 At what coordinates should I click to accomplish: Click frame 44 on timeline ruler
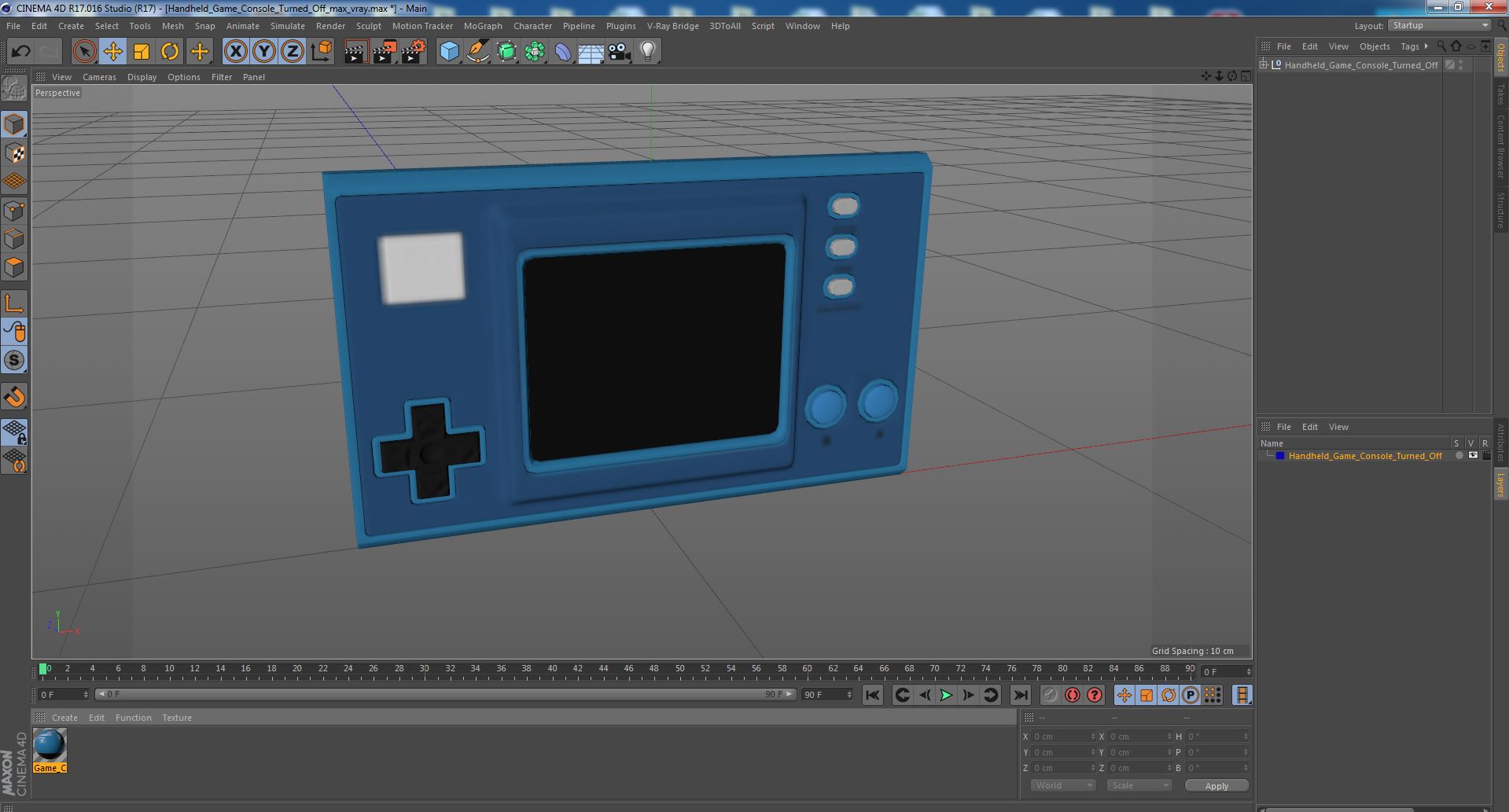[x=603, y=669]
